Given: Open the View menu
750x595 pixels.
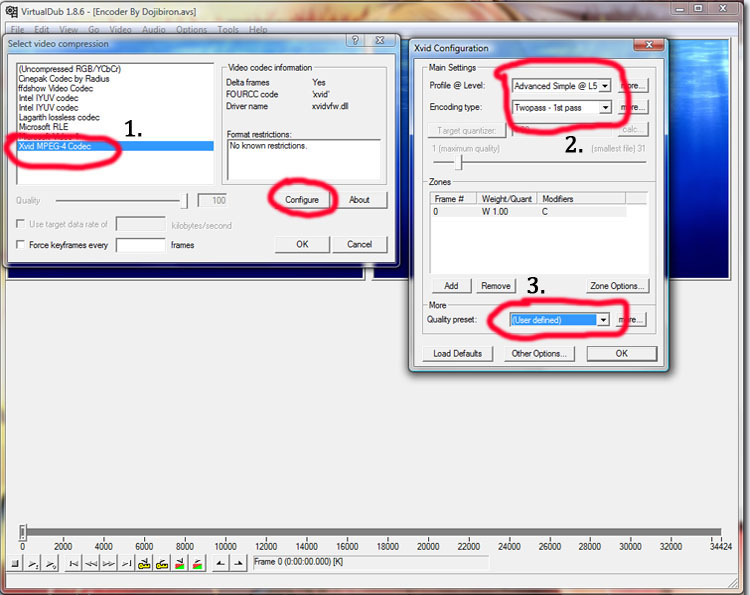Looking at the screenshot, I should [68, 30].
